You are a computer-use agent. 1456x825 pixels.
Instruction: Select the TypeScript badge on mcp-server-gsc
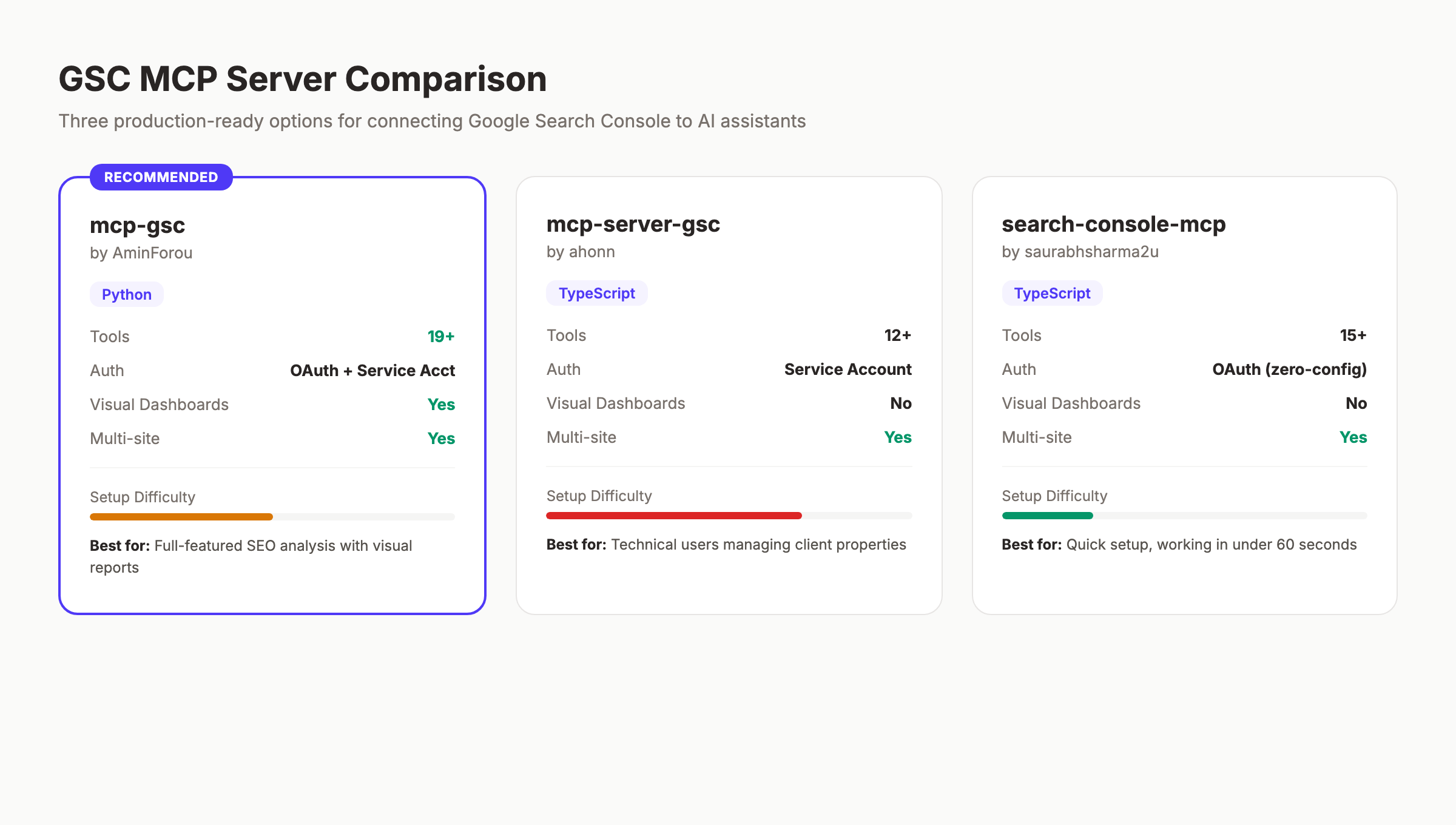(596, 293)
